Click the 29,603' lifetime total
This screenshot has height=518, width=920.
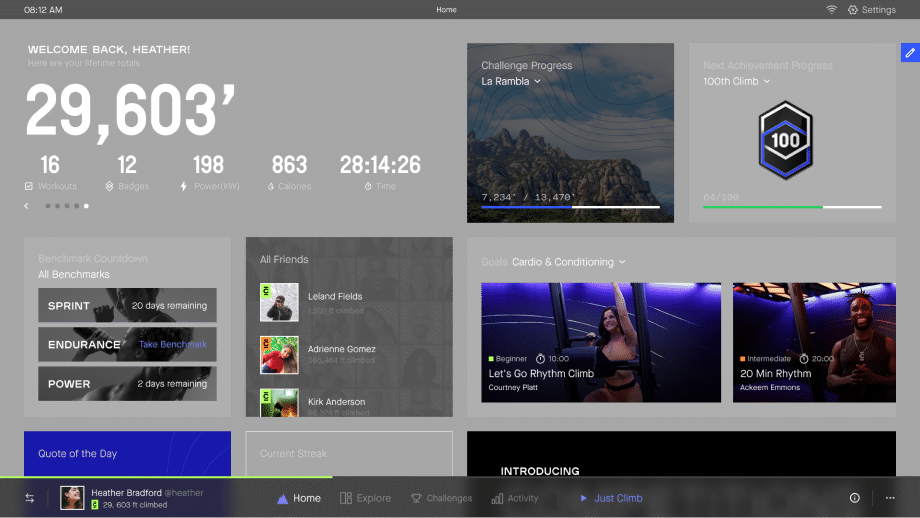(x=130, y=111)
